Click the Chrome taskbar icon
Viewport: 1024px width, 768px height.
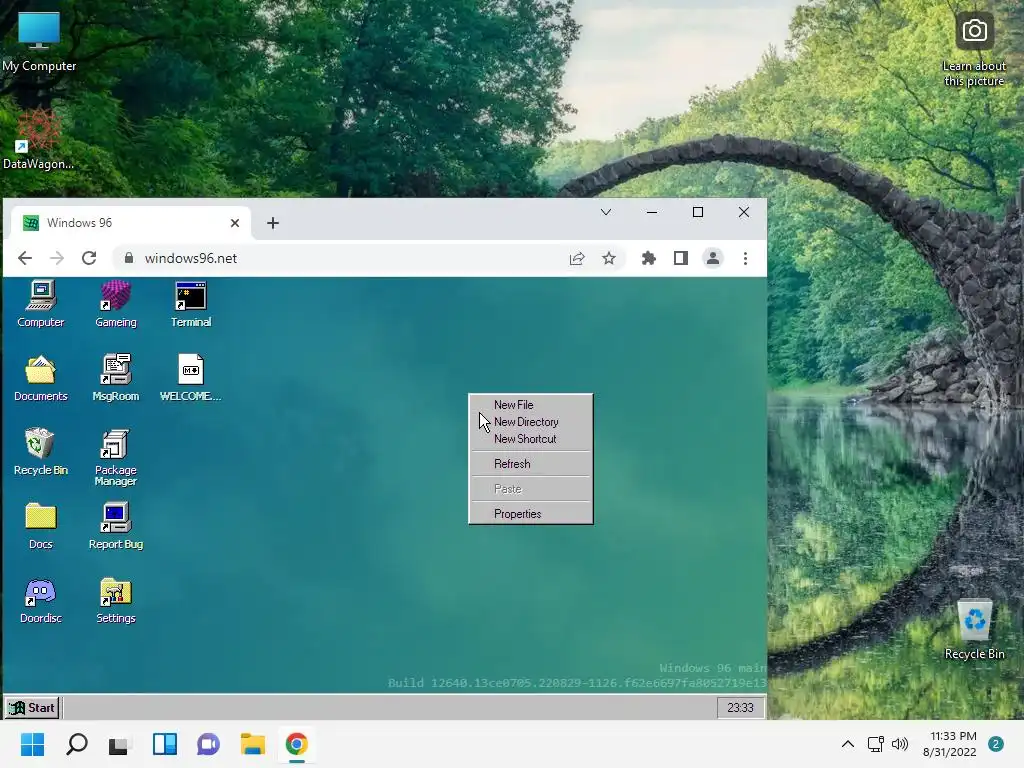tap(296, 744)
